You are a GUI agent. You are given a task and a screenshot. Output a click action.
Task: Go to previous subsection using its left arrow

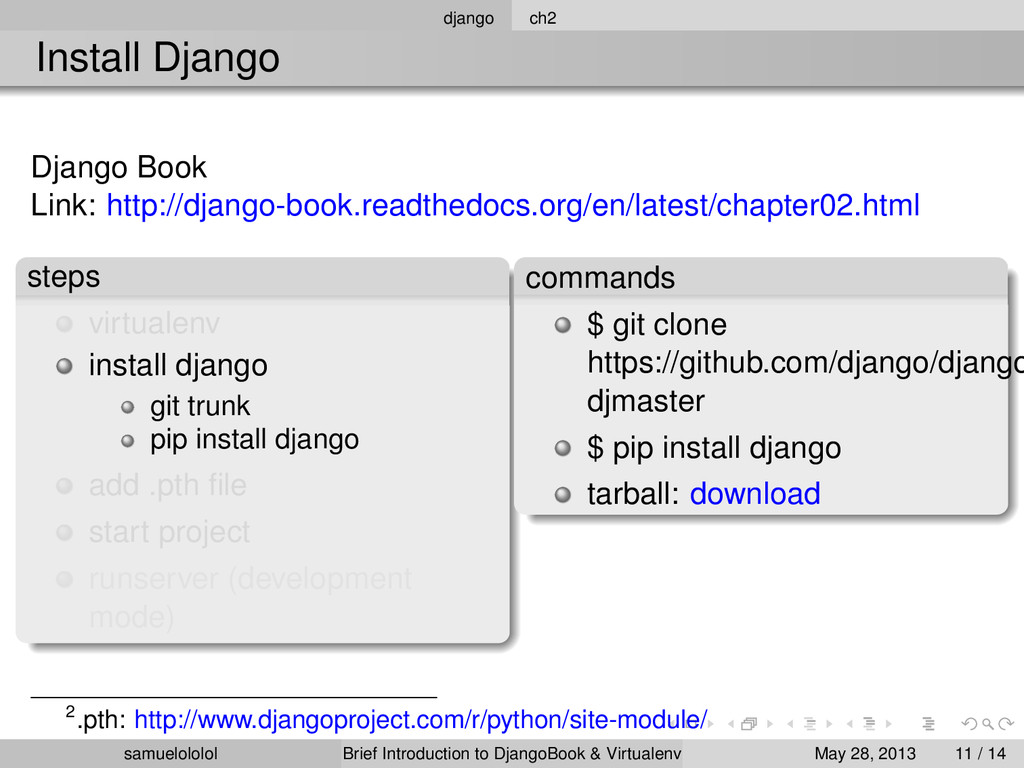tap(790, 724)
